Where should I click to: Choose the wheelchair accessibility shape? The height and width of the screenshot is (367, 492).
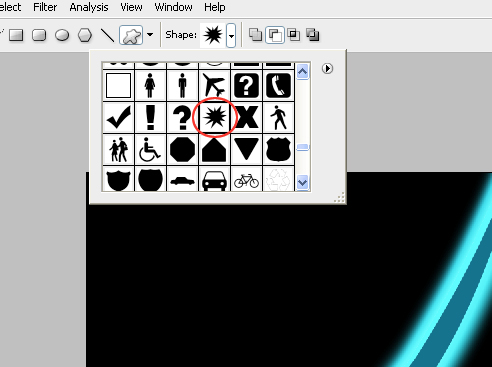150,149
